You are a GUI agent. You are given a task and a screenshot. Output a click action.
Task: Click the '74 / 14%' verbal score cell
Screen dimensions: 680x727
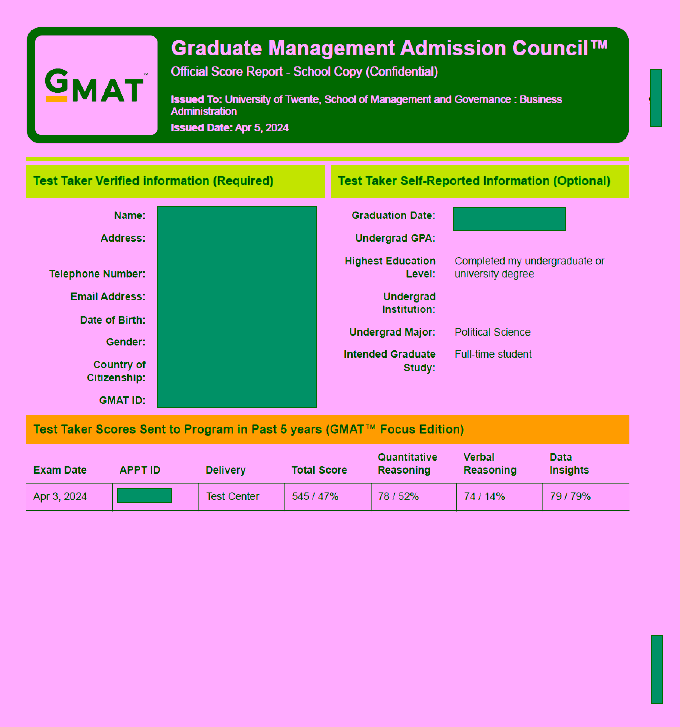(x=484, y=497)
